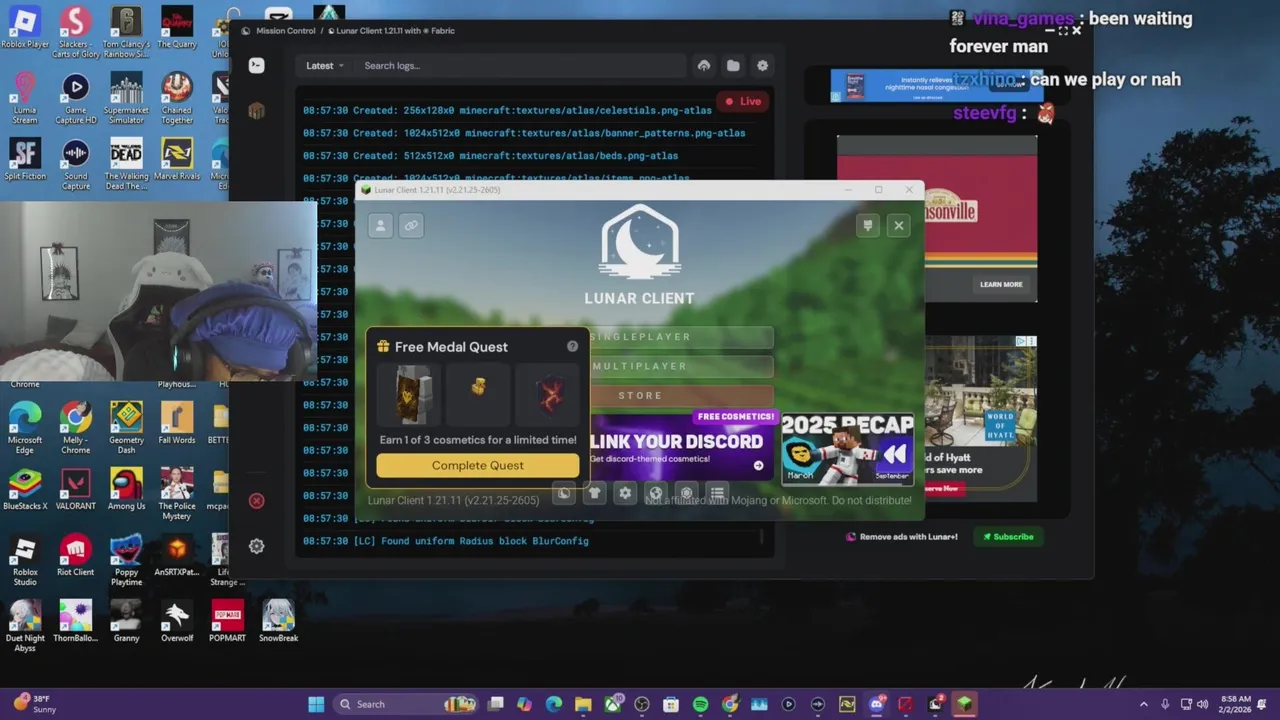This screenshot has height=720, width=1280.
Task: Toggle the Live log indicator
Action: click(x=743, y=101)
